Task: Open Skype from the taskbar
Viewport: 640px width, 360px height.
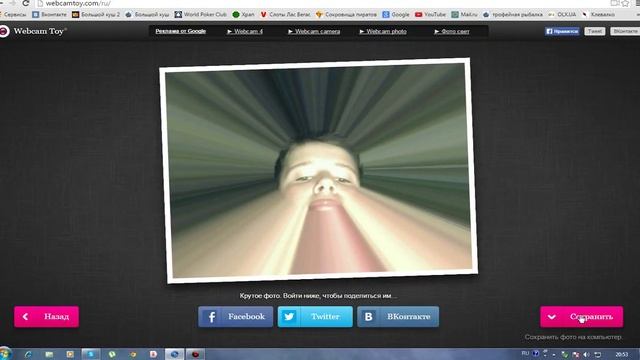Action: click(x=91, y=354)
